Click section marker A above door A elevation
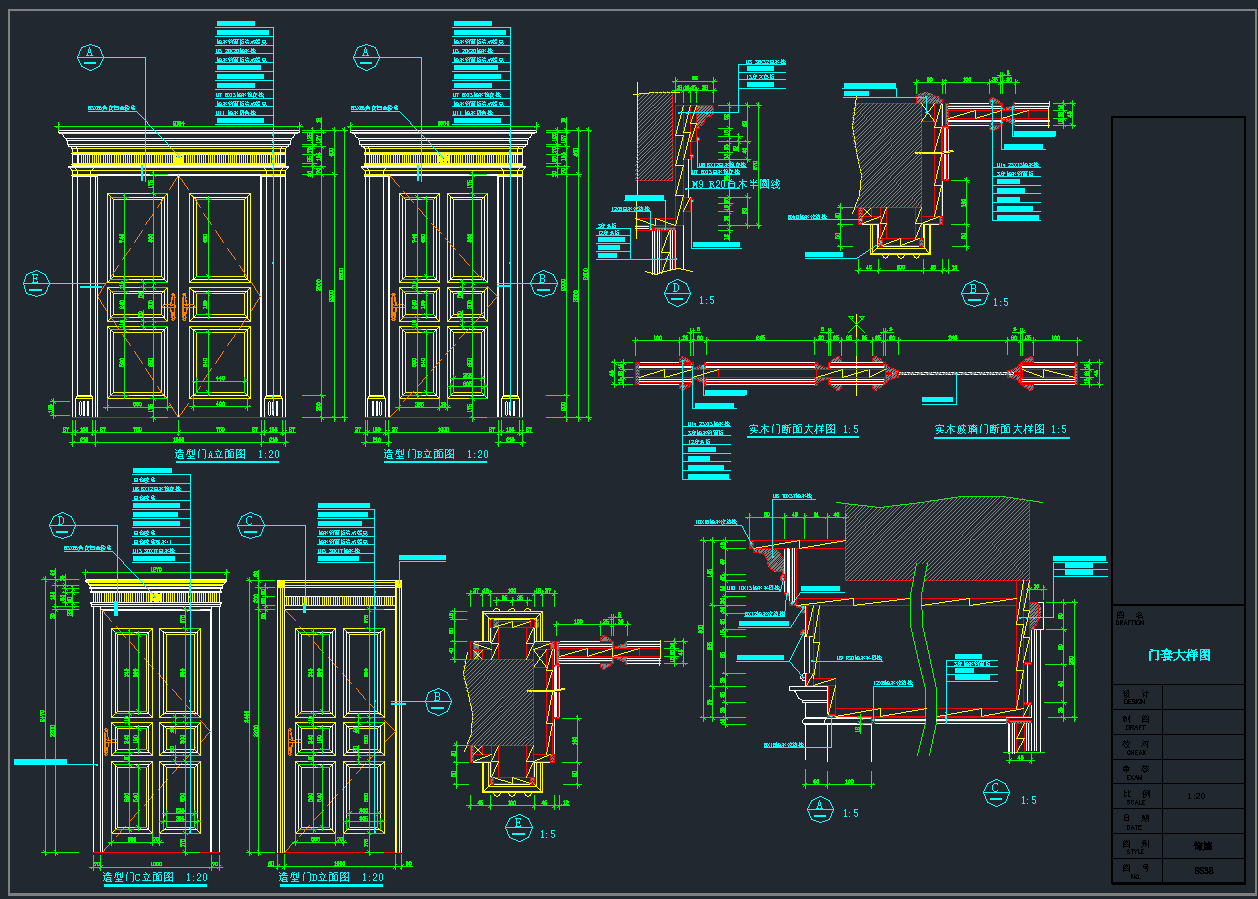This screenshot has width=1258, height=899. click(x=91, y=56)
